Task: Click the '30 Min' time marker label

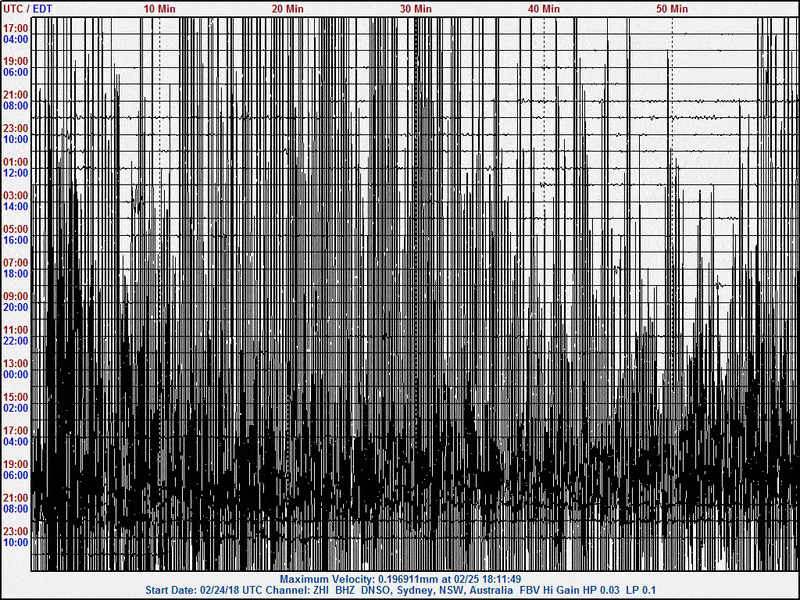Action: pos(415,9)
